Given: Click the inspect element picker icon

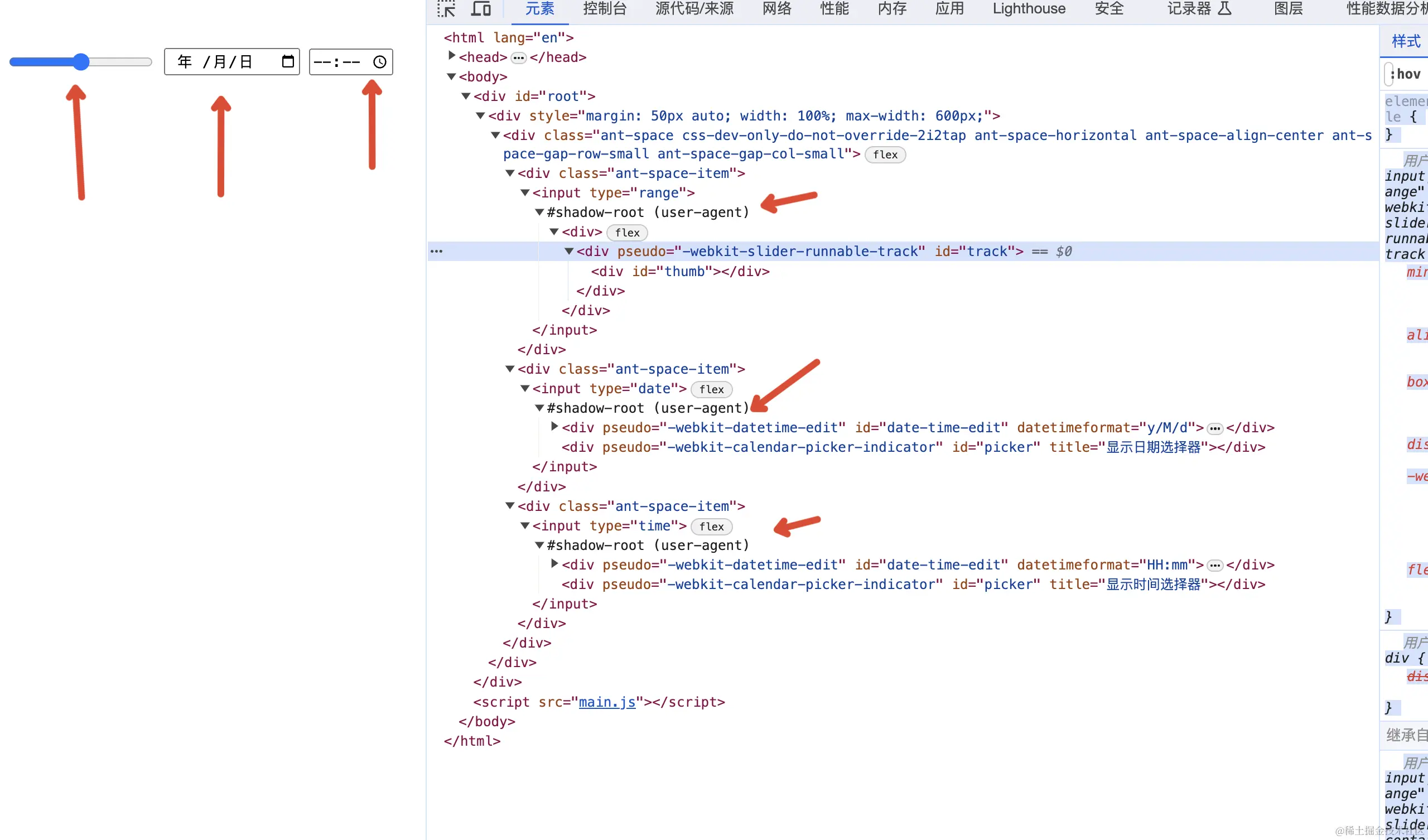Looking at the screenshot, I should [446, 9].
